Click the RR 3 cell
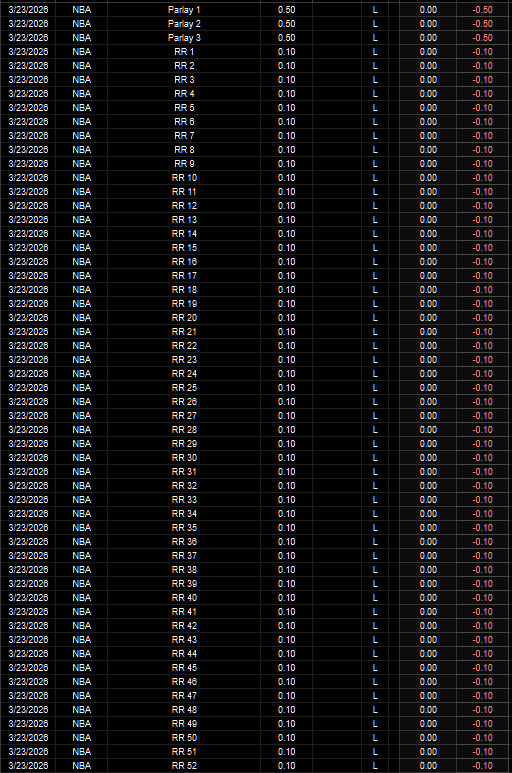This screenshot has width=512, height=773. tap(184, 80)
